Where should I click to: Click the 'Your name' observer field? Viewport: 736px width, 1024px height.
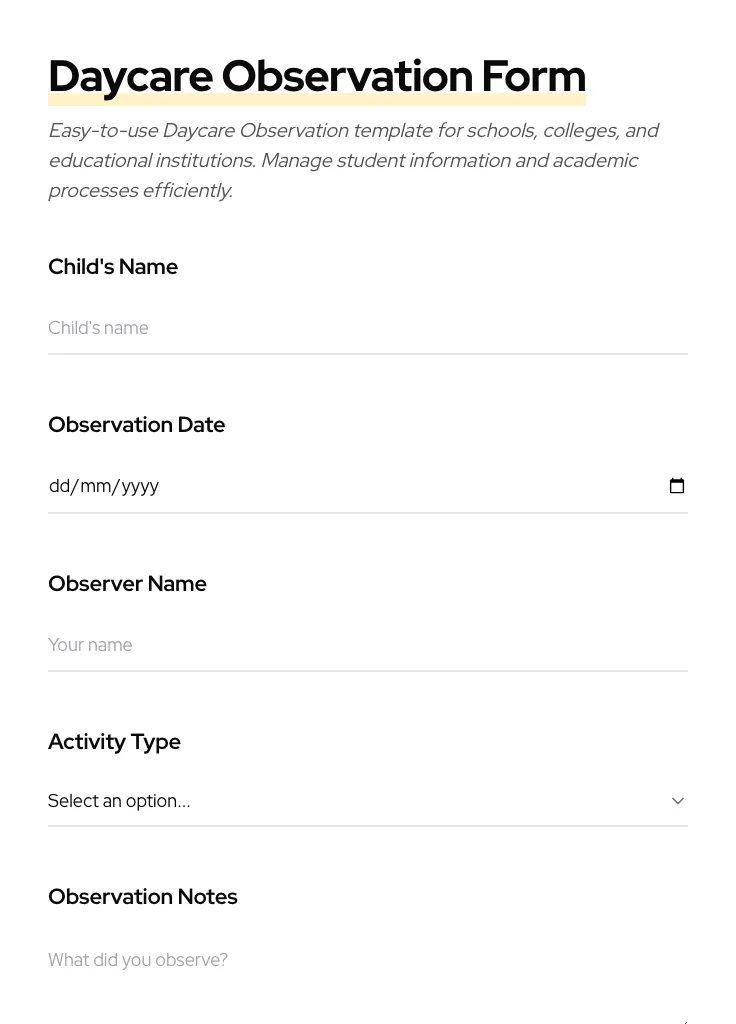[x=368, y=645]
